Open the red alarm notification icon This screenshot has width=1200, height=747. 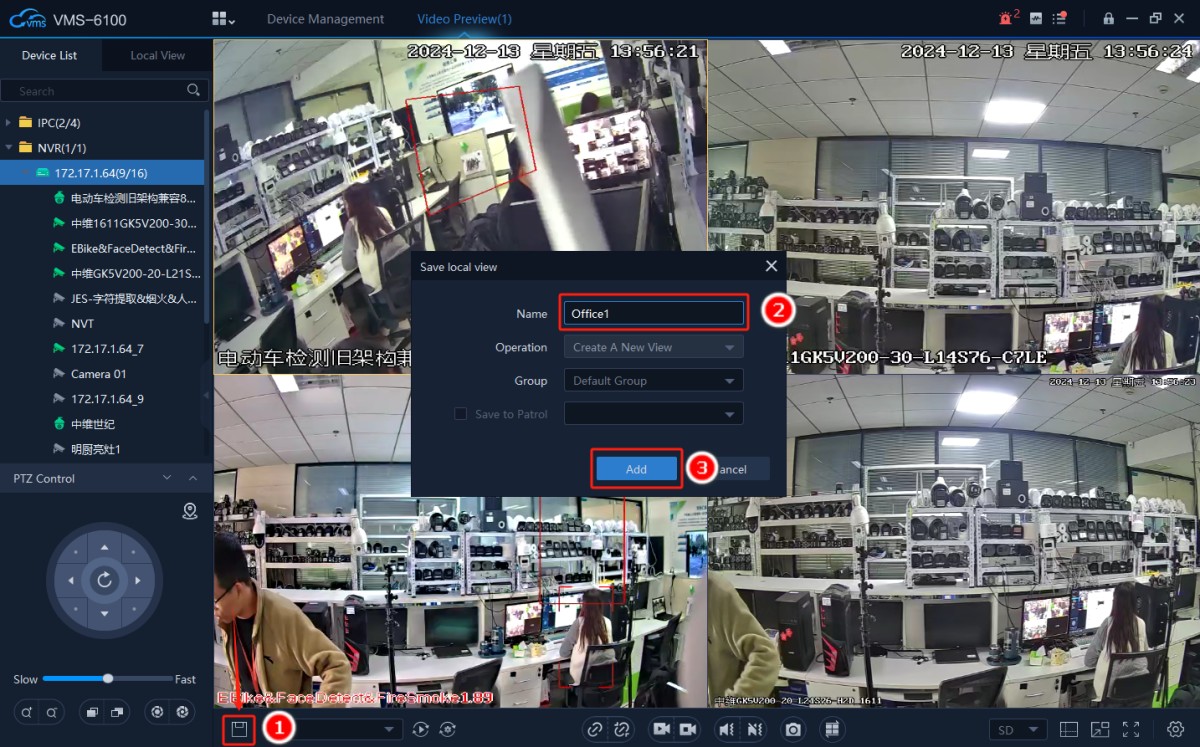click(1006, 19)
